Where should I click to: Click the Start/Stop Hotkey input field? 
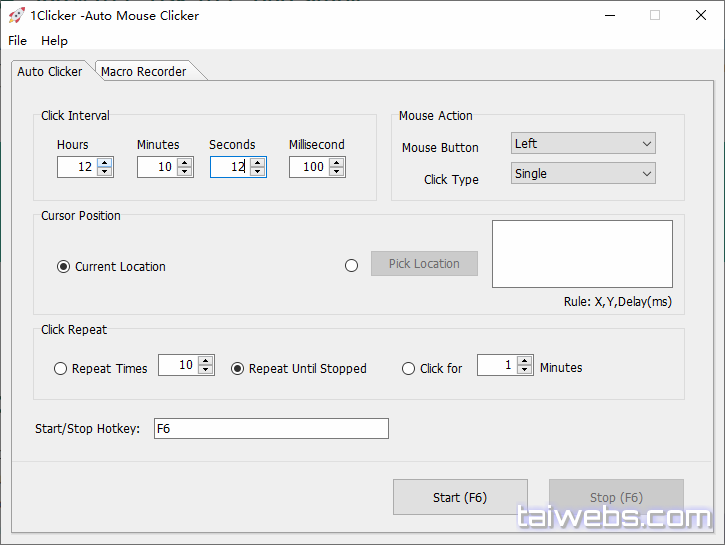[x=270, y=429]
